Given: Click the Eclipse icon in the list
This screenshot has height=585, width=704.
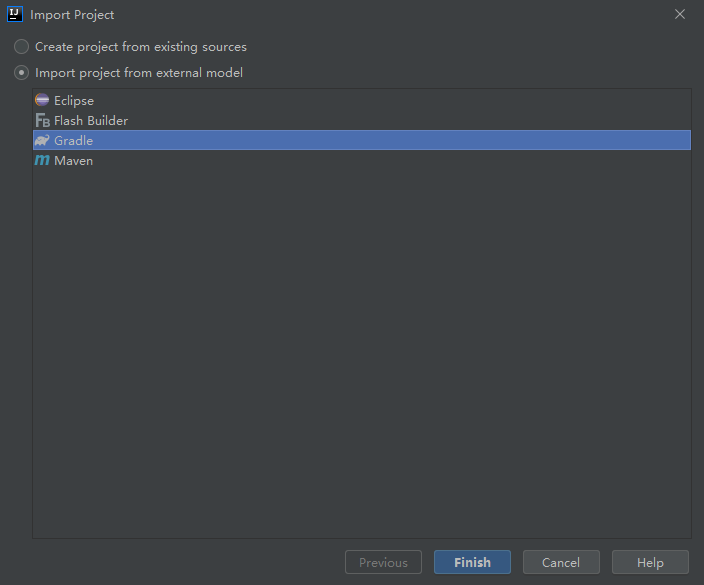Looking at the screenshot, I should [42, 100].
